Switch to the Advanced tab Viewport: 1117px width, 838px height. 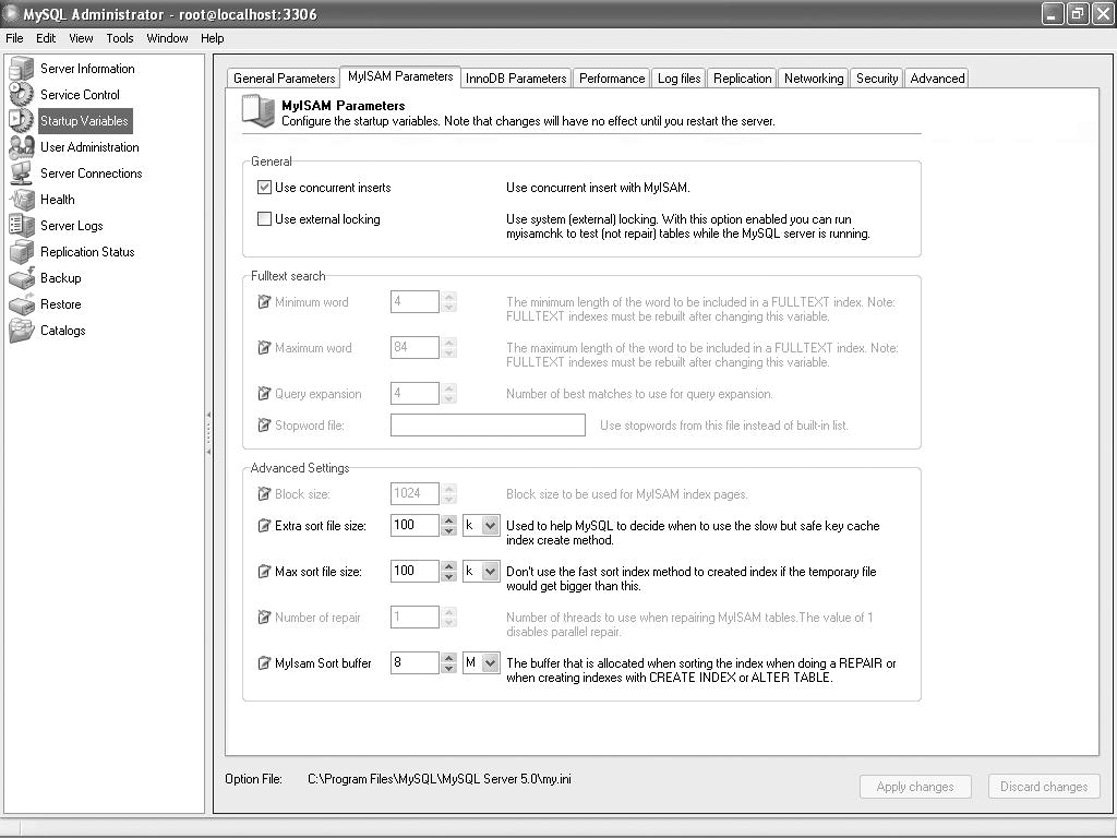937,78
